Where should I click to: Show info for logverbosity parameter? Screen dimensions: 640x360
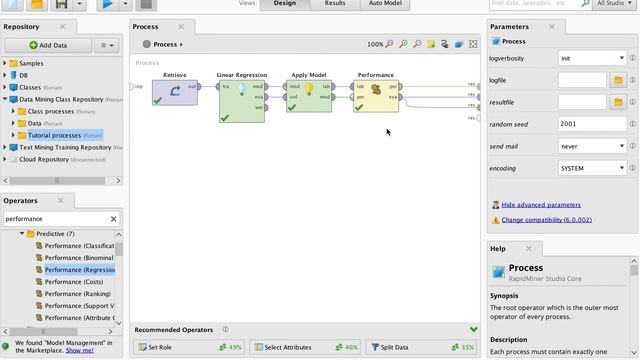[633, 58]
